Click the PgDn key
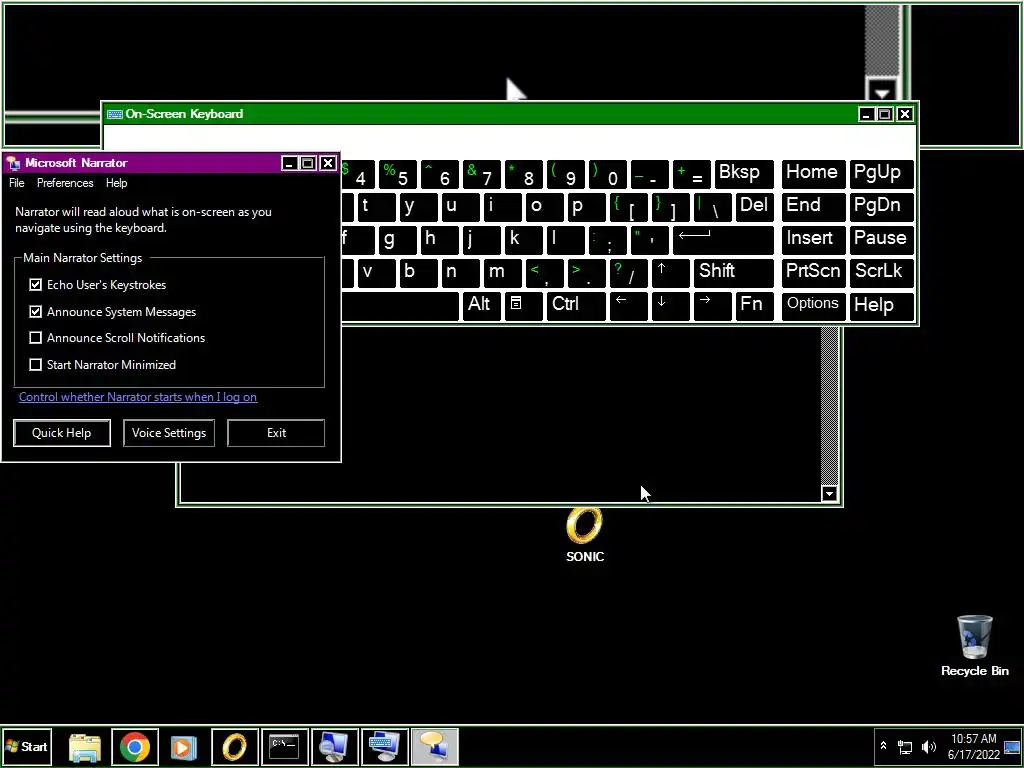 point(882,206)
